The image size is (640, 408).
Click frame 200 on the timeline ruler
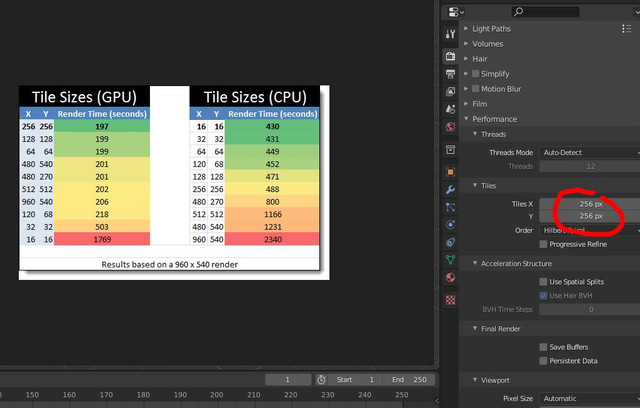tap(217, 395)
